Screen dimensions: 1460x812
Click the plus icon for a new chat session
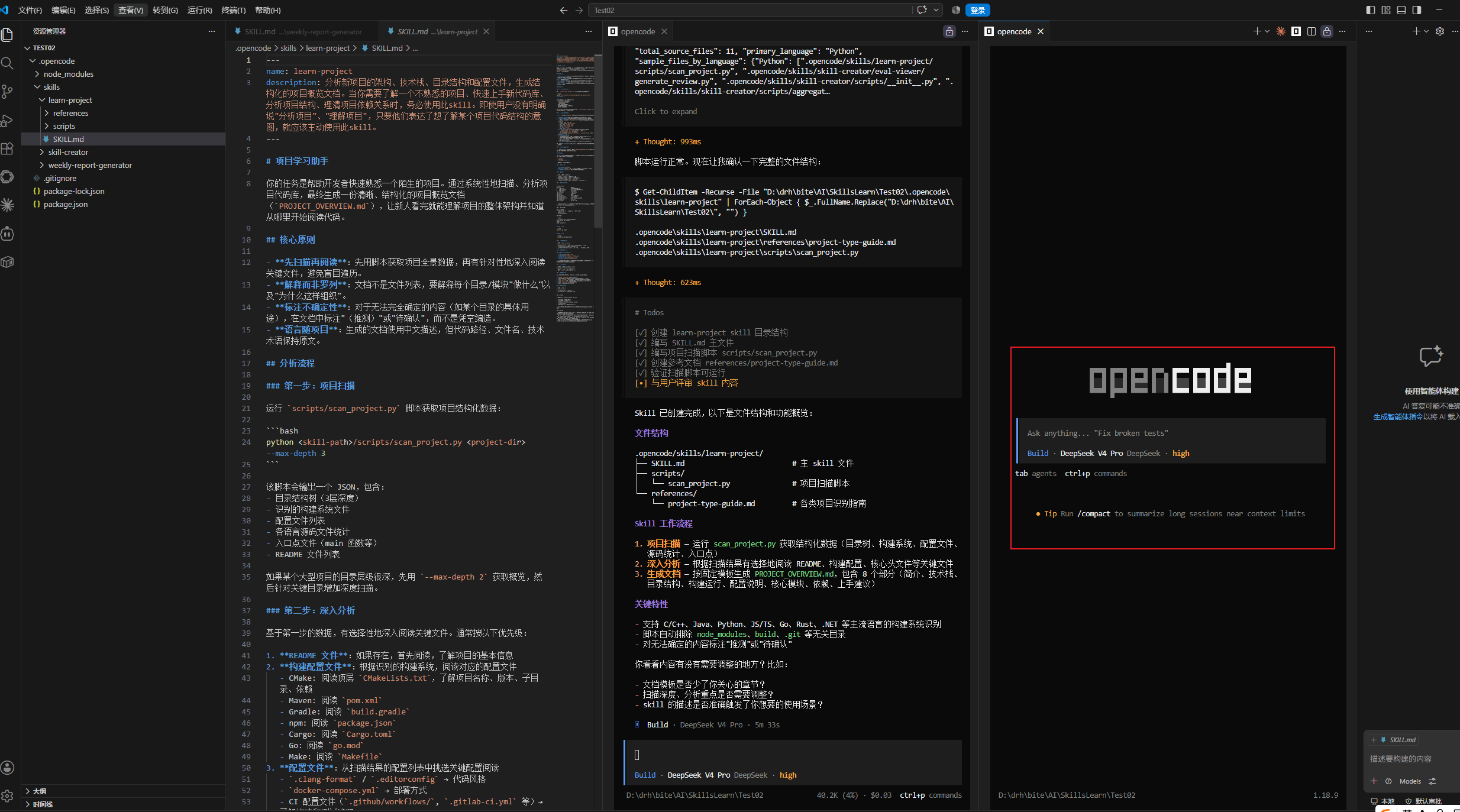point(1416,31)
